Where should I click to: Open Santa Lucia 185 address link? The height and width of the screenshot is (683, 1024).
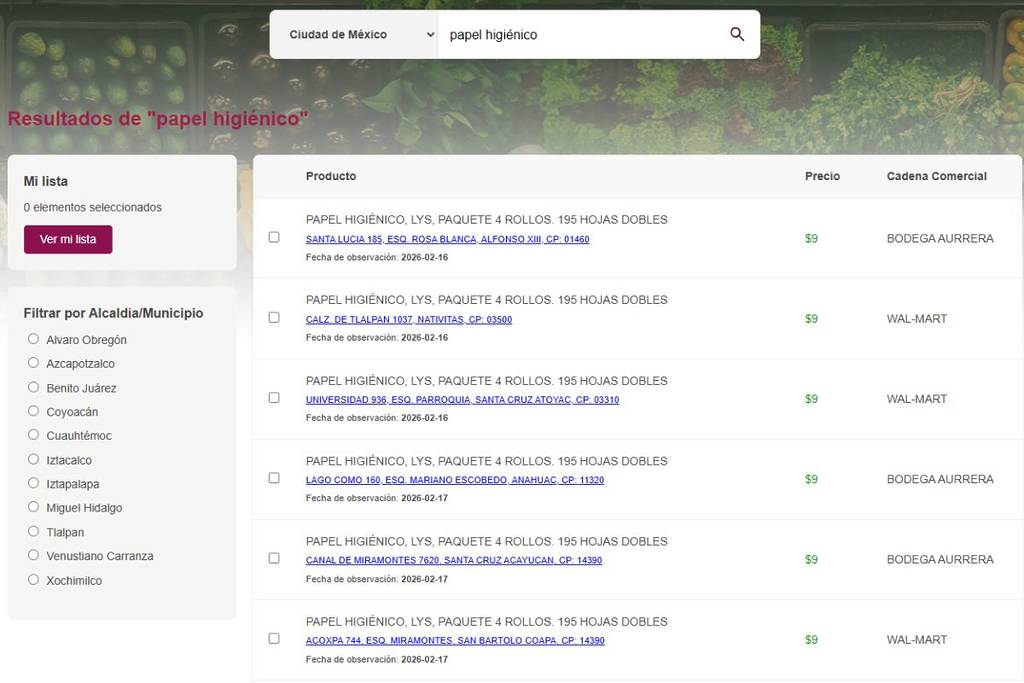pyautogui.click(x=447, y=240)
